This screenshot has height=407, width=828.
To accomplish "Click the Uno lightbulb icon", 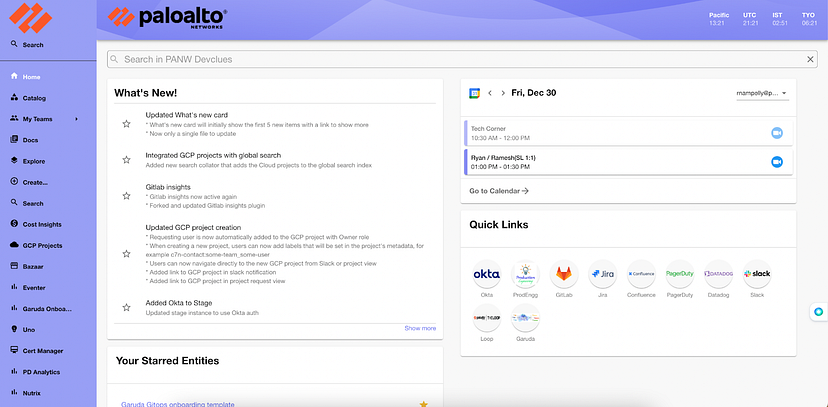I will tap(14, 329).
